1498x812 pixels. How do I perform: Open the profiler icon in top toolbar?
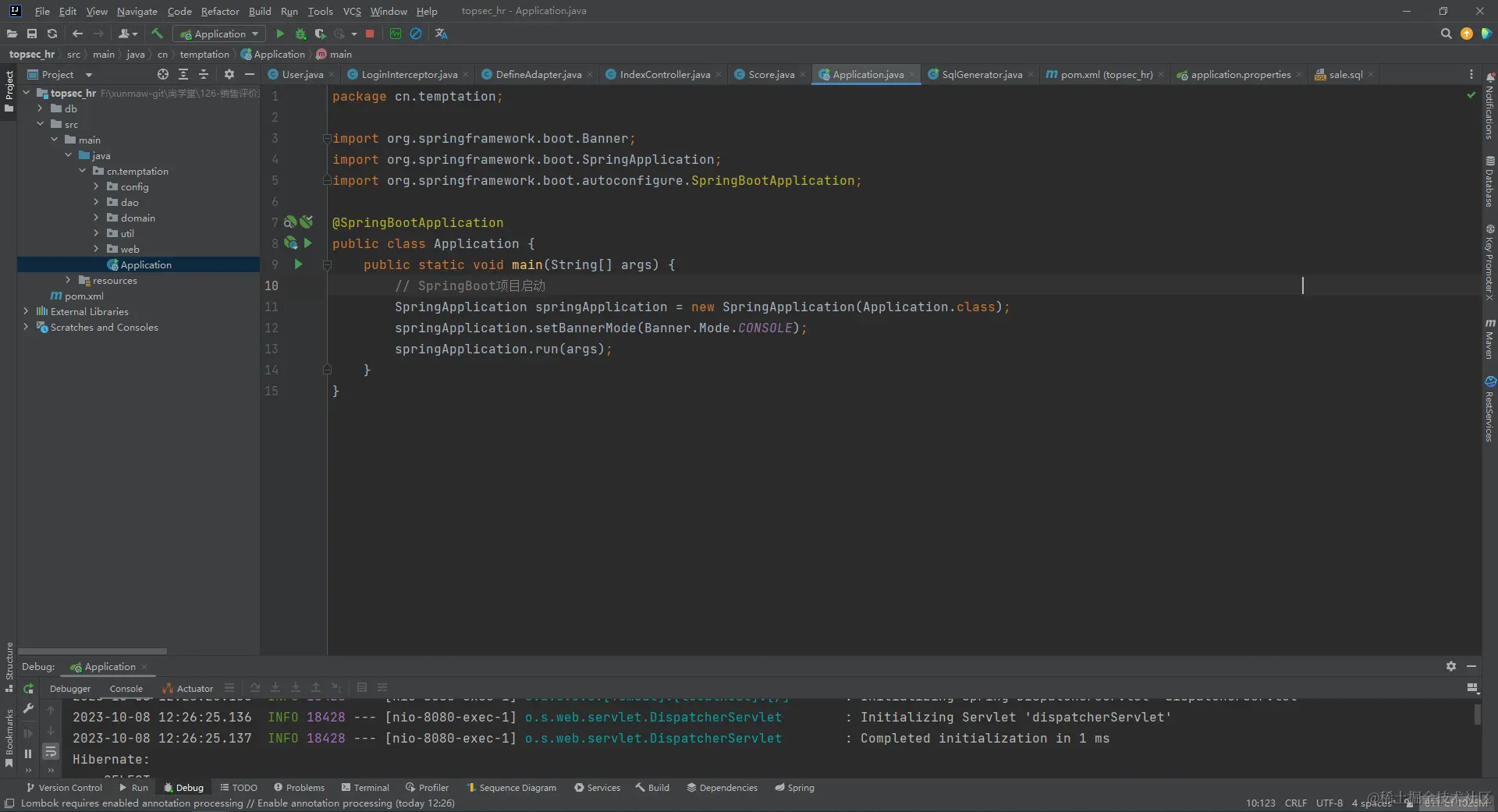click(x=396, y=34)
